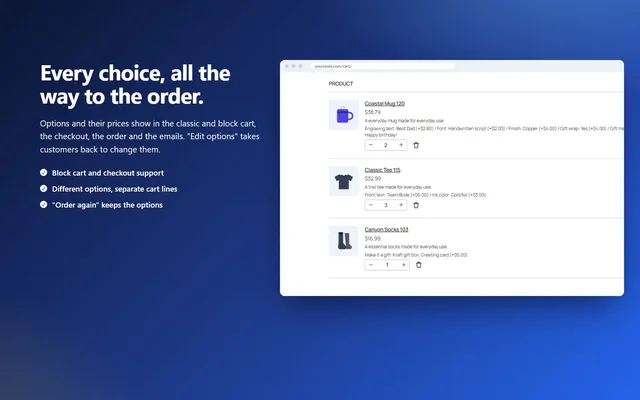Decrease Classic Tee quantity with minus

click(x=371, y=205)
